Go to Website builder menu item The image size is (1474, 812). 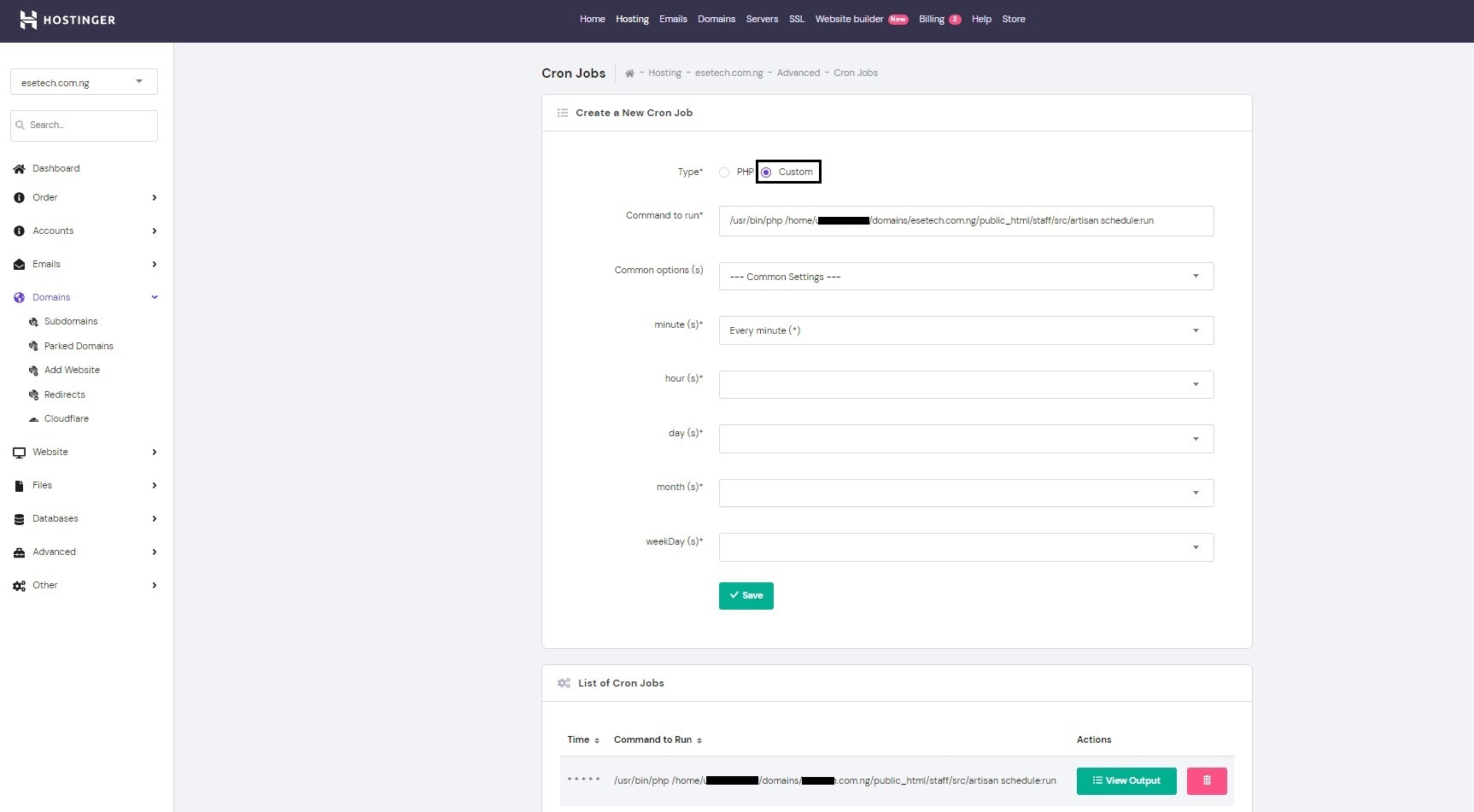[849, 19]
